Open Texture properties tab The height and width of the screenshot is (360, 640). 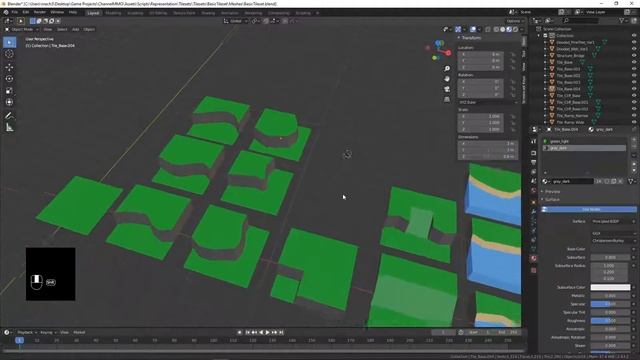click(x=533, y=270)
